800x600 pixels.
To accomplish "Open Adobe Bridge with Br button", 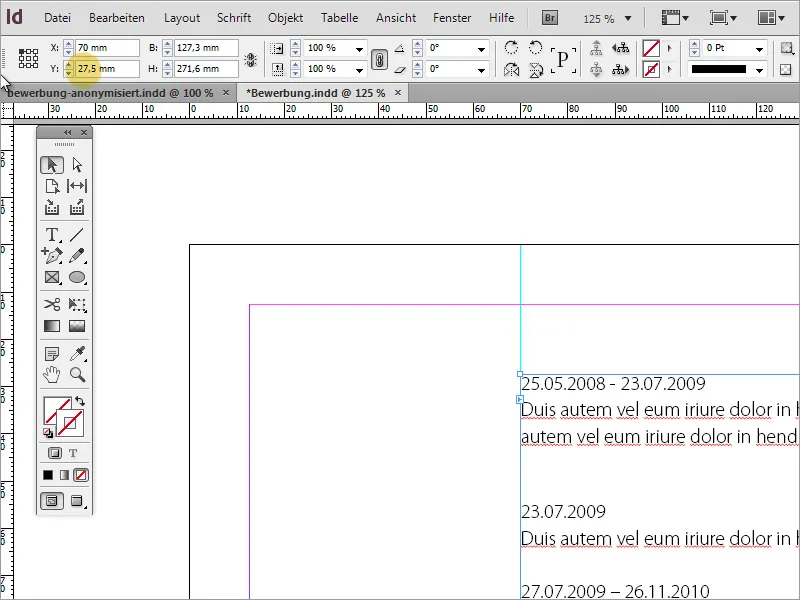I will (x=549, y=18).
